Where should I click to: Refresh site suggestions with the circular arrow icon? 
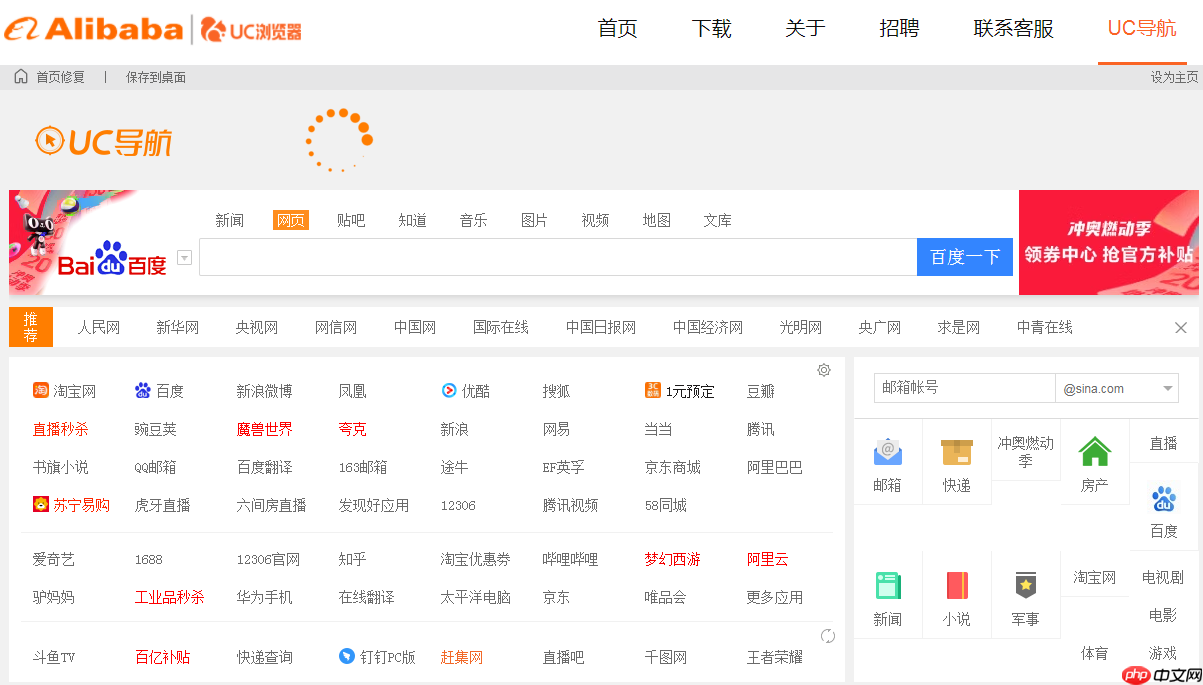point(827,635)
